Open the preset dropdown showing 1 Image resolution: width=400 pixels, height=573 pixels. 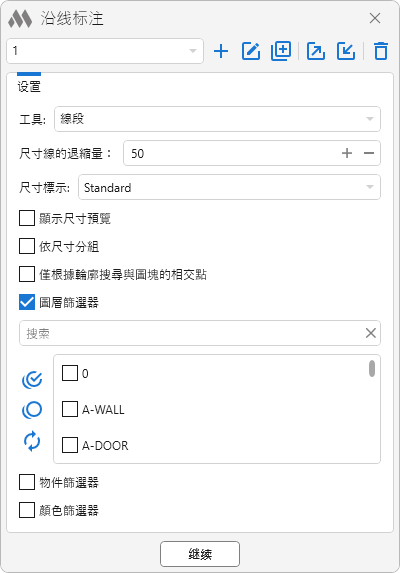coord(105,51)
